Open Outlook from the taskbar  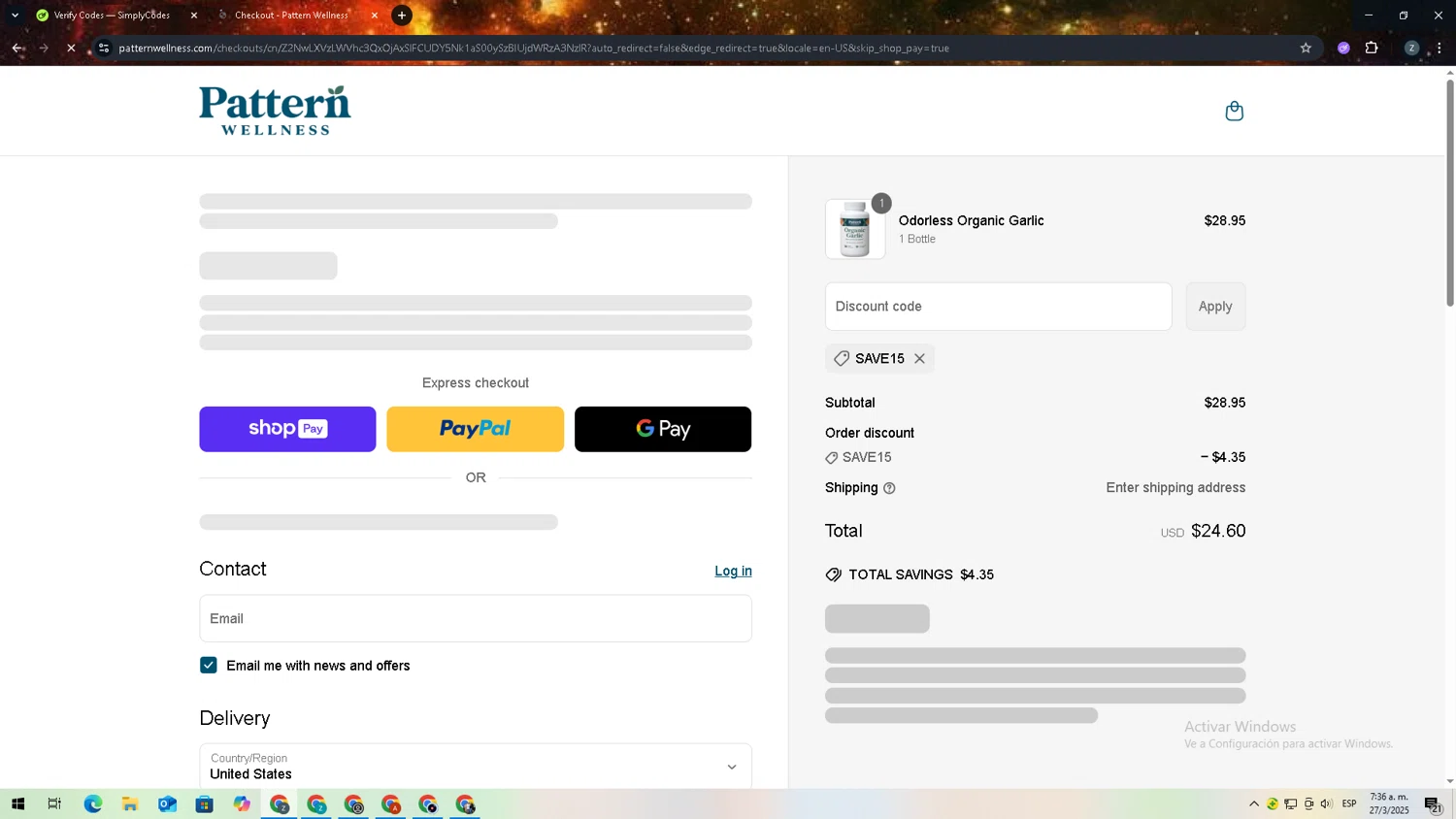click(x=167, y=804)
